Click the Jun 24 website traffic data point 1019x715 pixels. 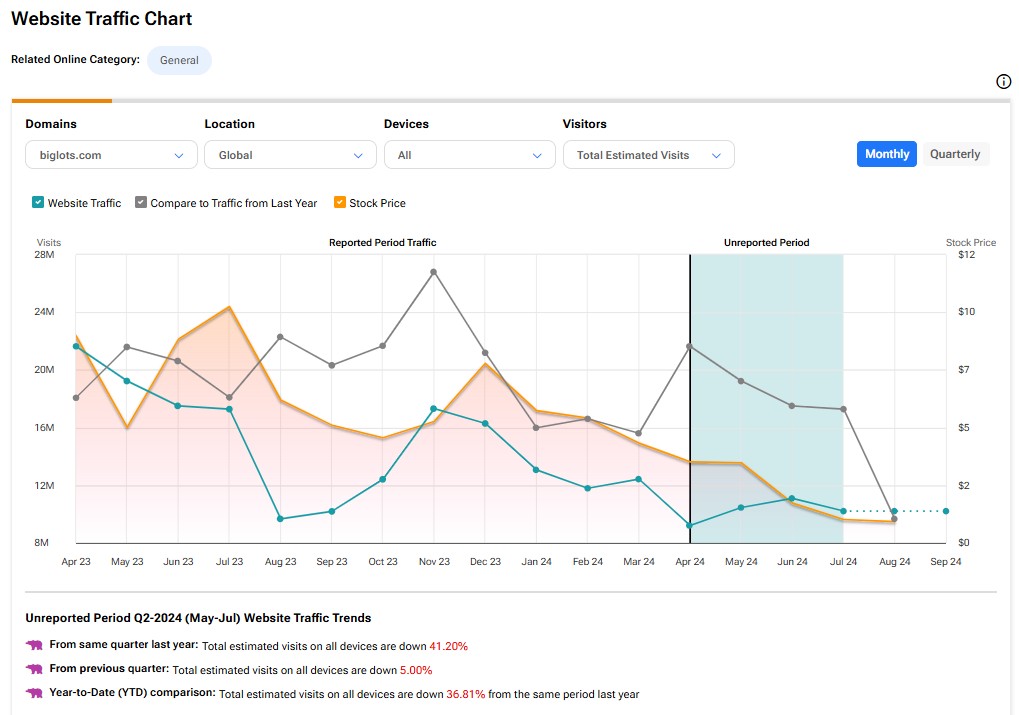point(792,498)
